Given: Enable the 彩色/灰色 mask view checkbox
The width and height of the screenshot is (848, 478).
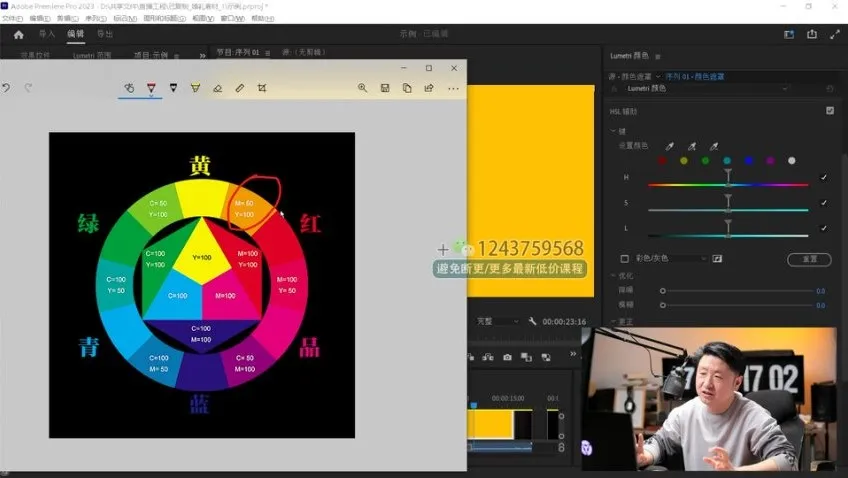Looking at the screenshot, I should (x=625, y=258).
